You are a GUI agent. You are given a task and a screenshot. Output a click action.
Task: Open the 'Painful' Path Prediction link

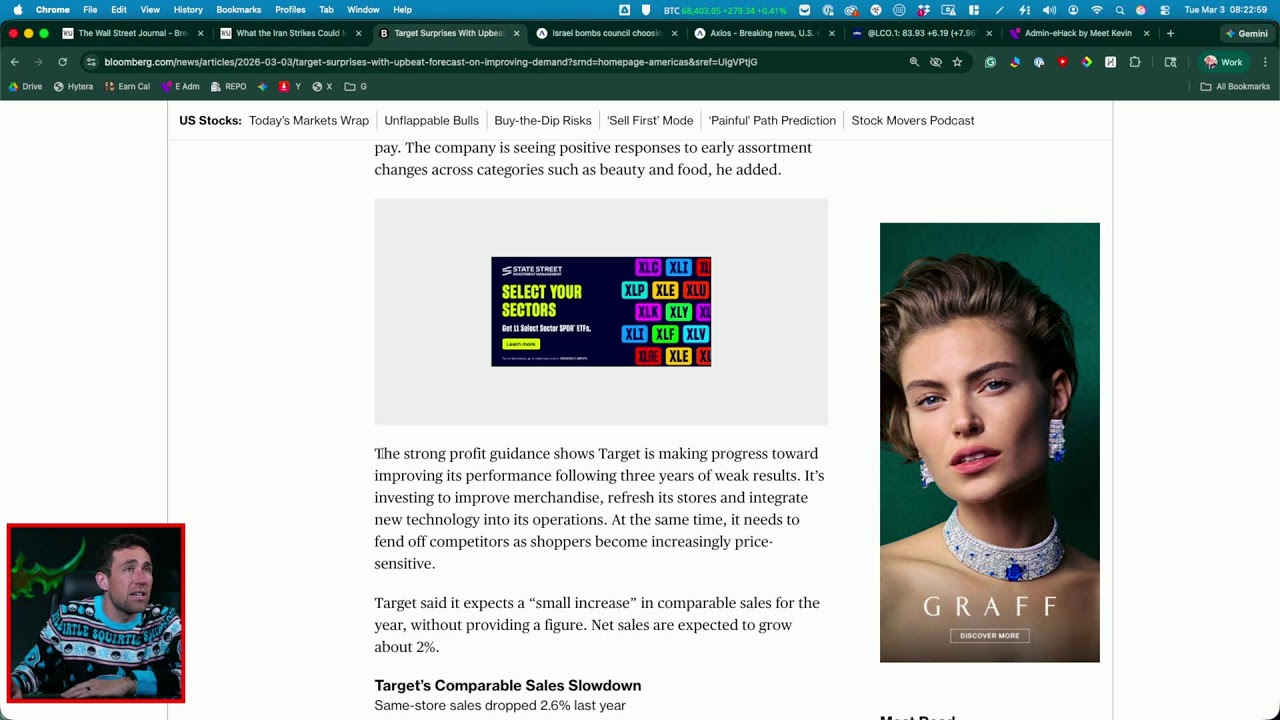[772, 121]
